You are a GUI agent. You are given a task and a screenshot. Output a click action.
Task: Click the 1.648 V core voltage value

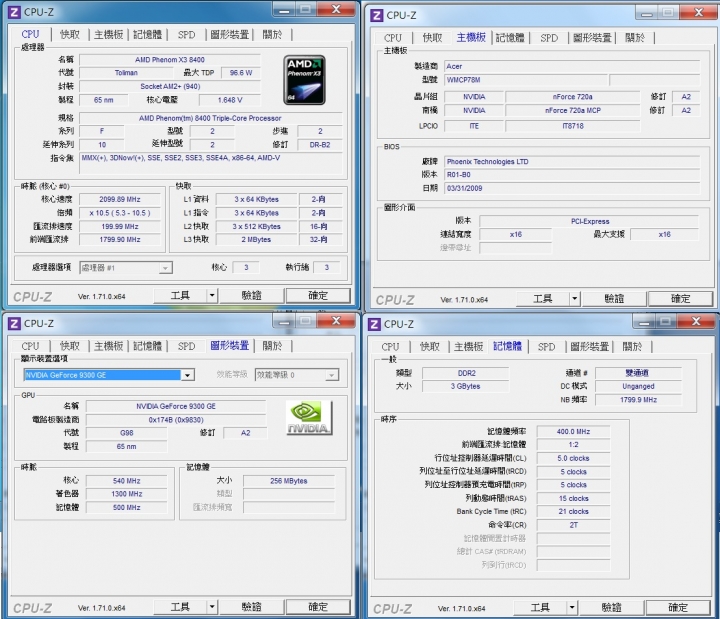pos(230,100)
